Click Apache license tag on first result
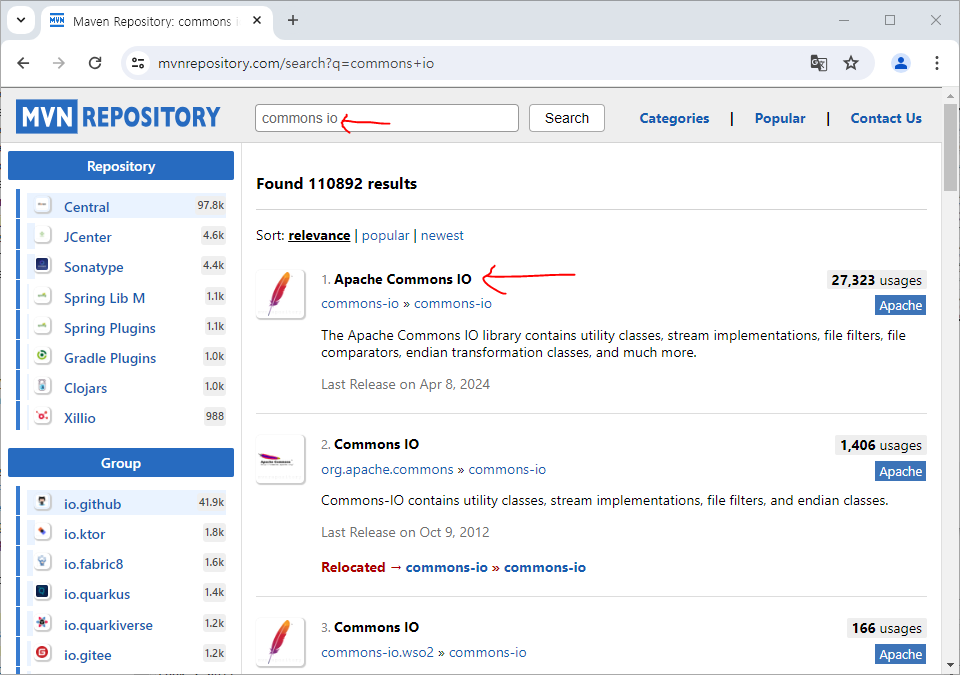This screenshot has width=960, height=675. pos(900,305)
